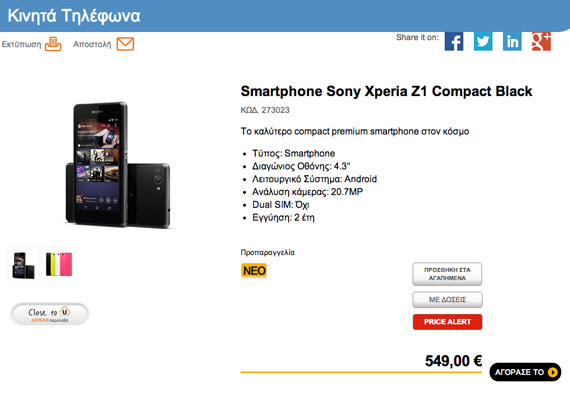Add product via ΠΡΟΣΘΗΚΗ ΣΤΑ ΑΓΑΠΗΜΕΝΑ button
This screenshot has width=570, height=393.
[x=447, y=274]
